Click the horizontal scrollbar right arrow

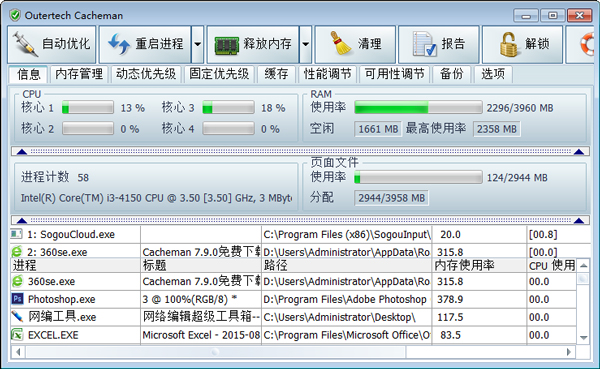(569, 351)
